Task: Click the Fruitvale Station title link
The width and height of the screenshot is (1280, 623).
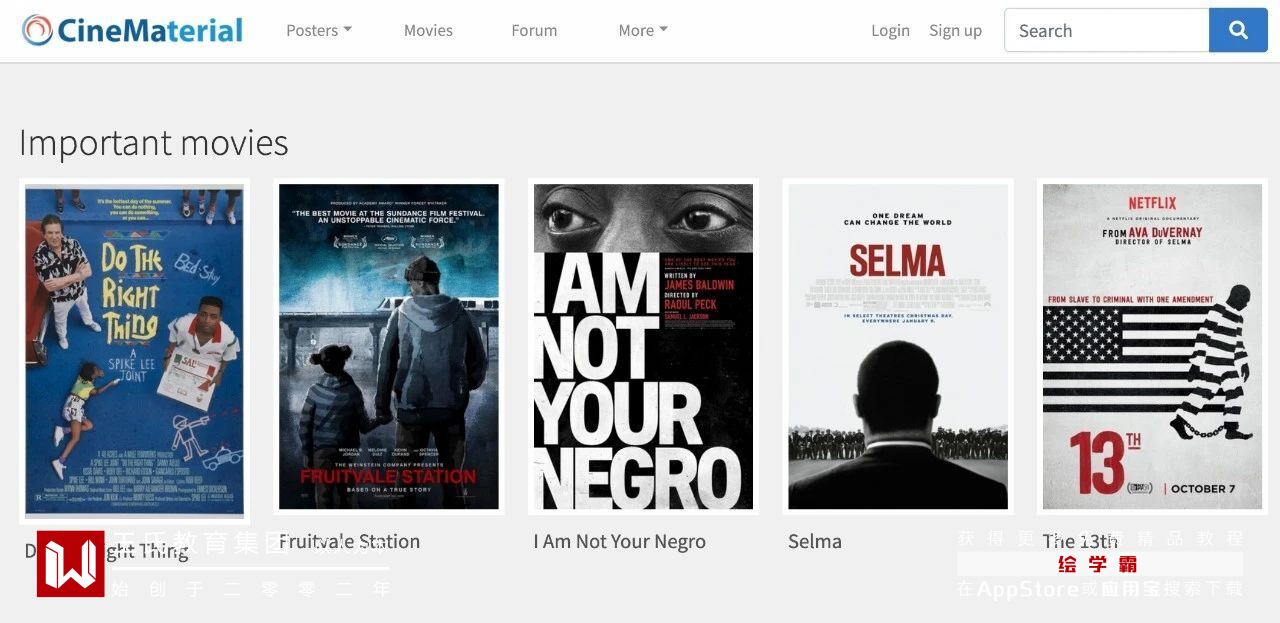Action: coord(349,541)
